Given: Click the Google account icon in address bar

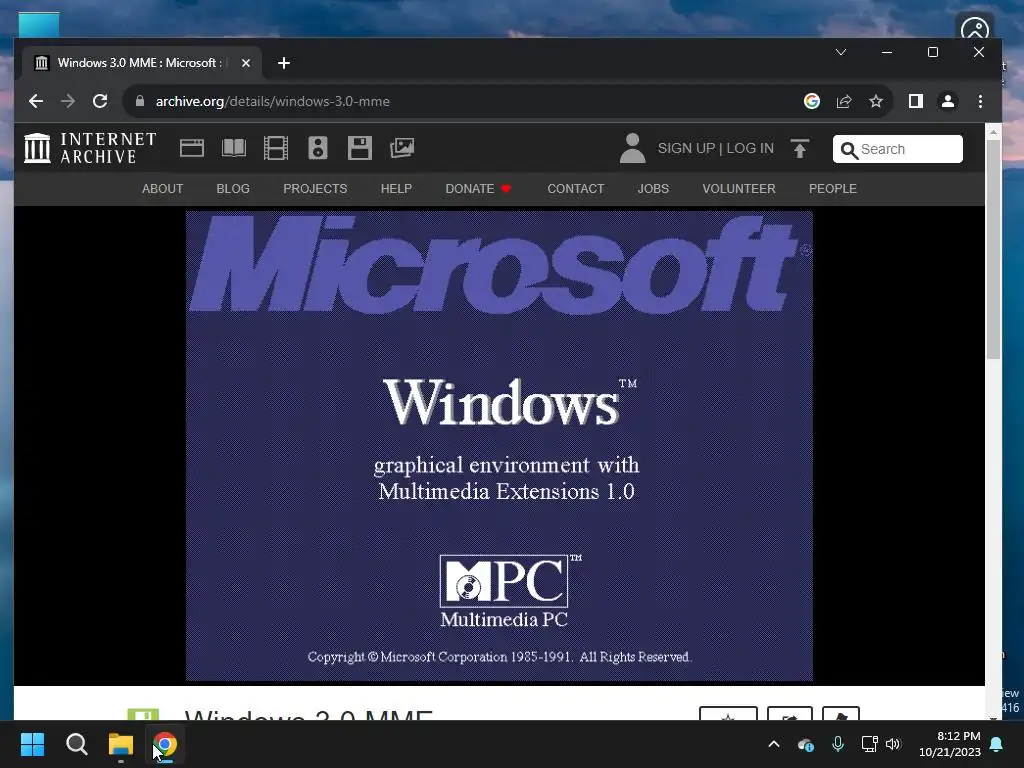Looking at the screenshot, I should coord(812,101).
